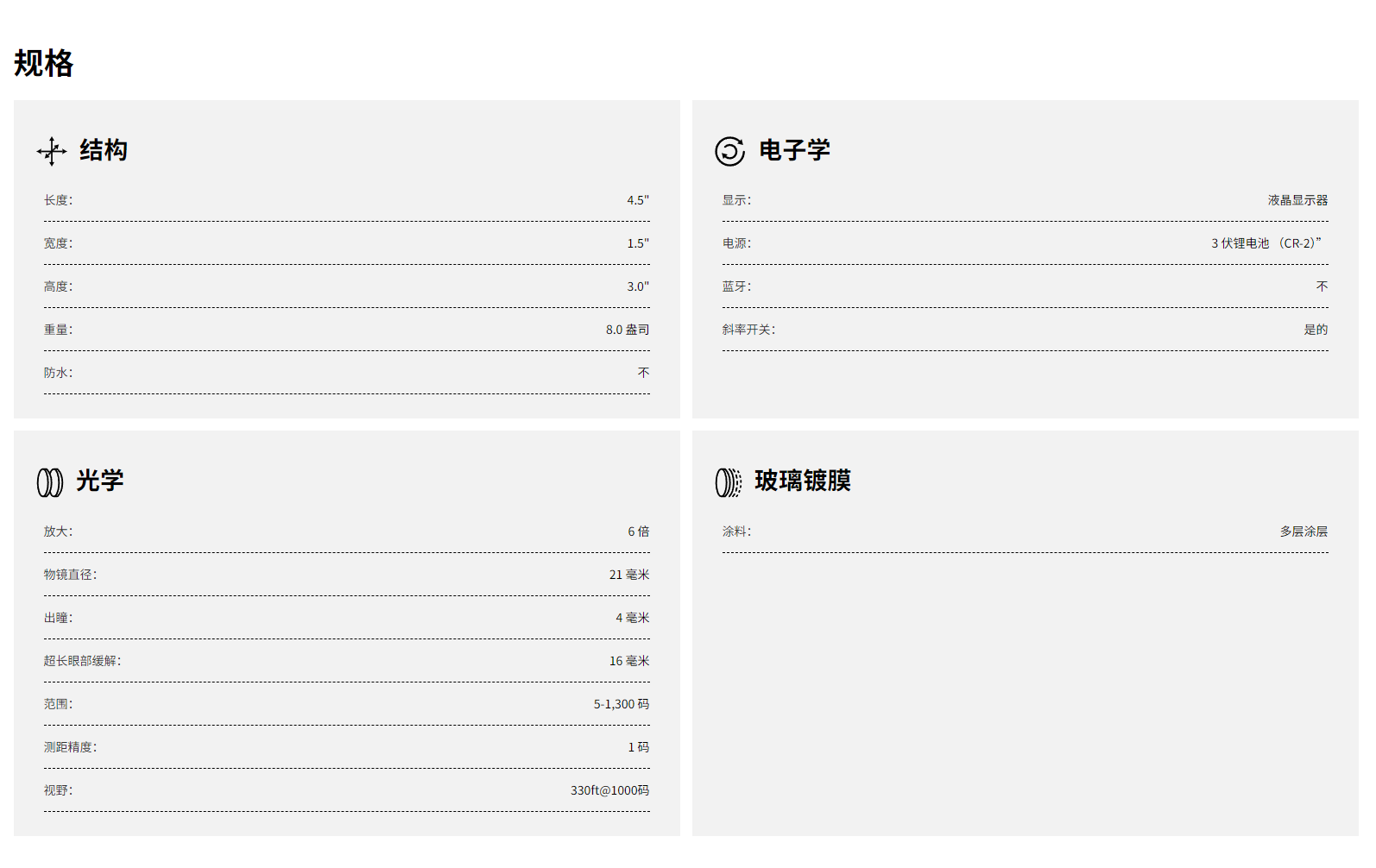Select the 5-1,300 码 range value
Screen dimensions: 1376x868
point(622,704)
